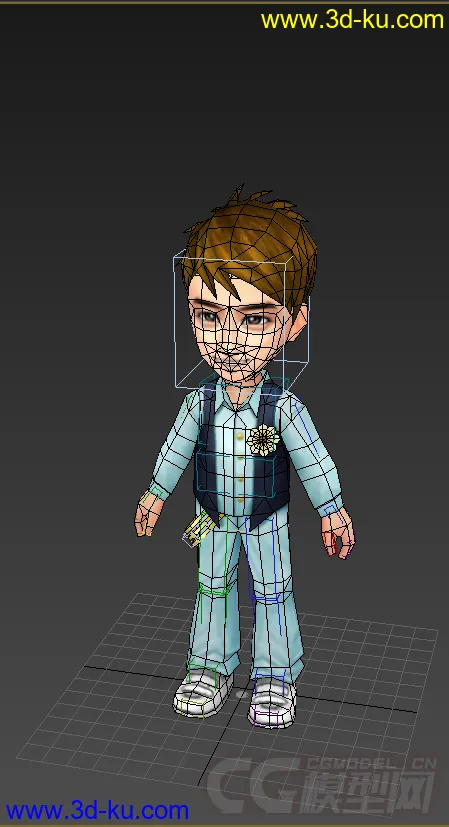Click the top gold shirt button
449x827 pixels.
click(x=241, y=436)
